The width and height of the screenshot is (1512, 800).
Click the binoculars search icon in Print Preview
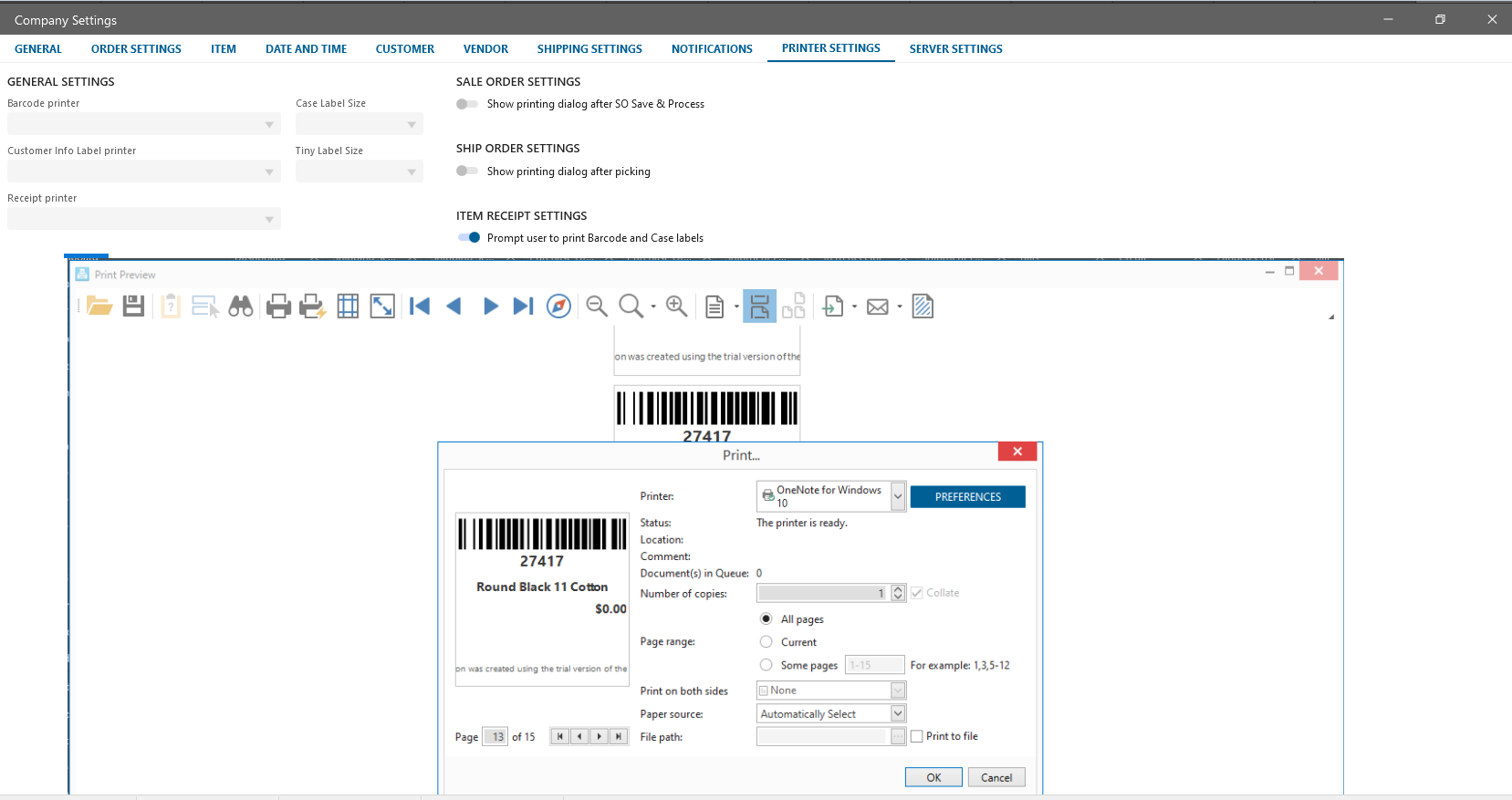[x=241, y=306]
